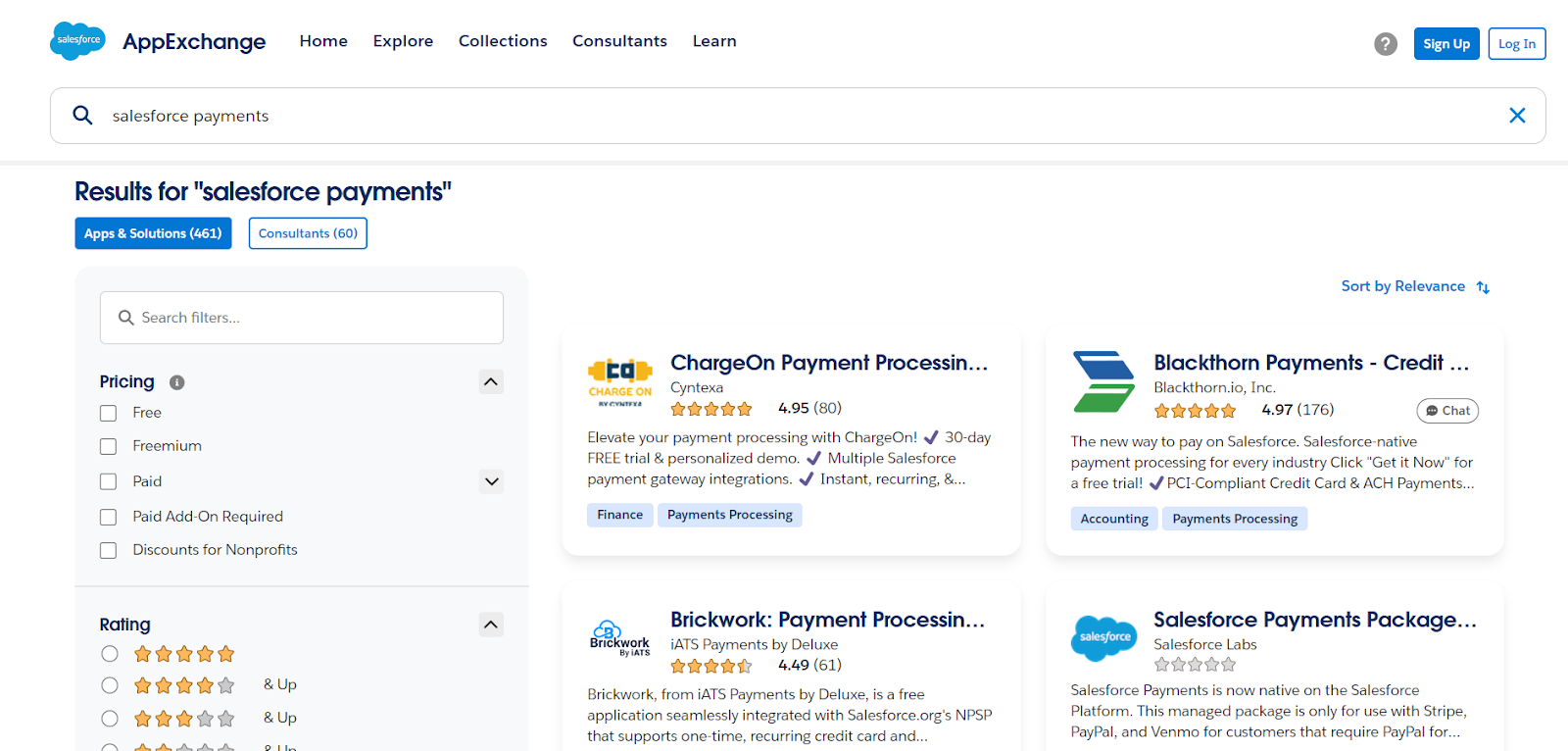The image size is (1568, 751).
Task: Open Salesforce Payments Package listing title
Action: coord(1315,620)
